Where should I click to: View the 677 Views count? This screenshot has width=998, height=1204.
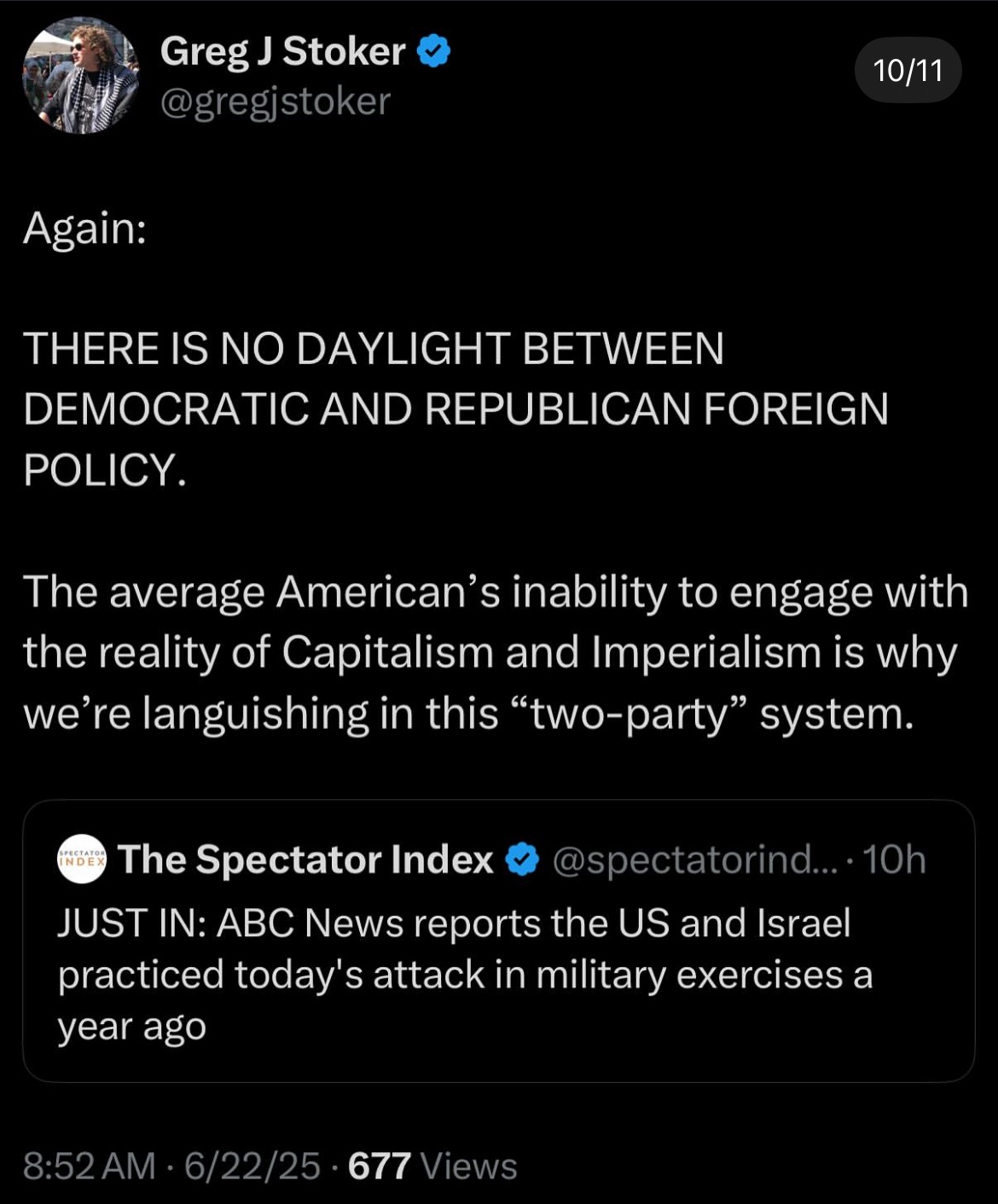432,1166
